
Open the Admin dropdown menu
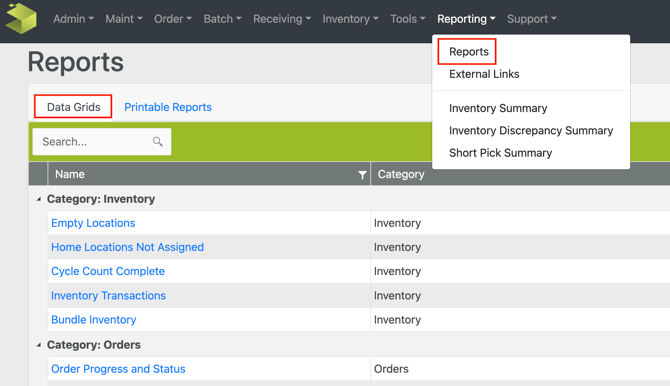73,19
